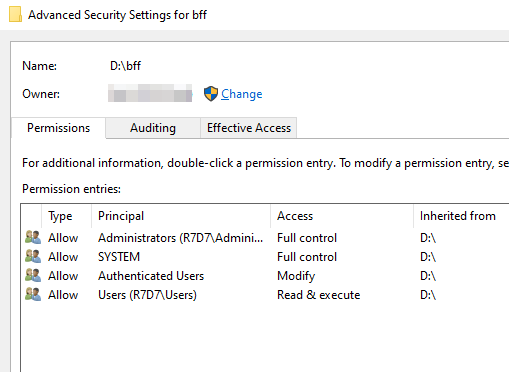Select the Users Read & execute entry
This screenshot has height=372, width=509.
click(265, 295)
